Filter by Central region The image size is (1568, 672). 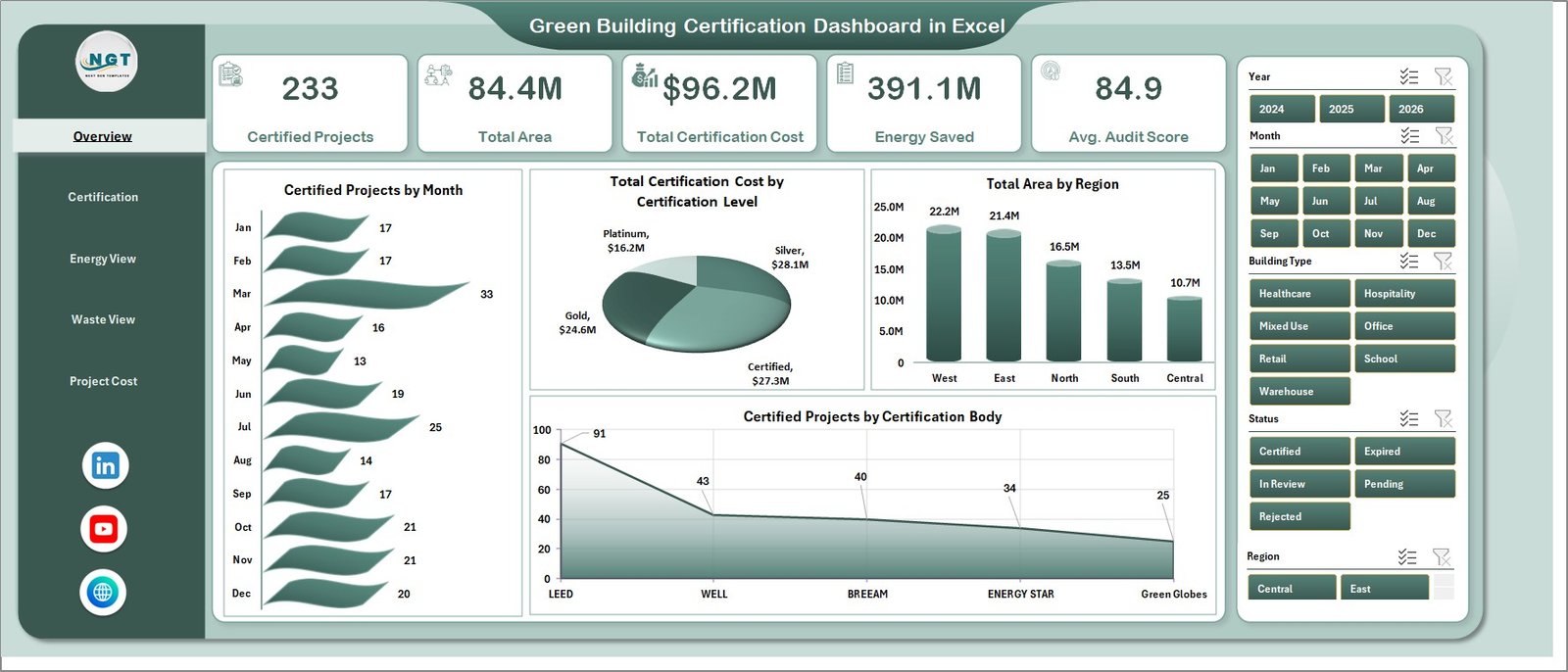[1292, 588]
